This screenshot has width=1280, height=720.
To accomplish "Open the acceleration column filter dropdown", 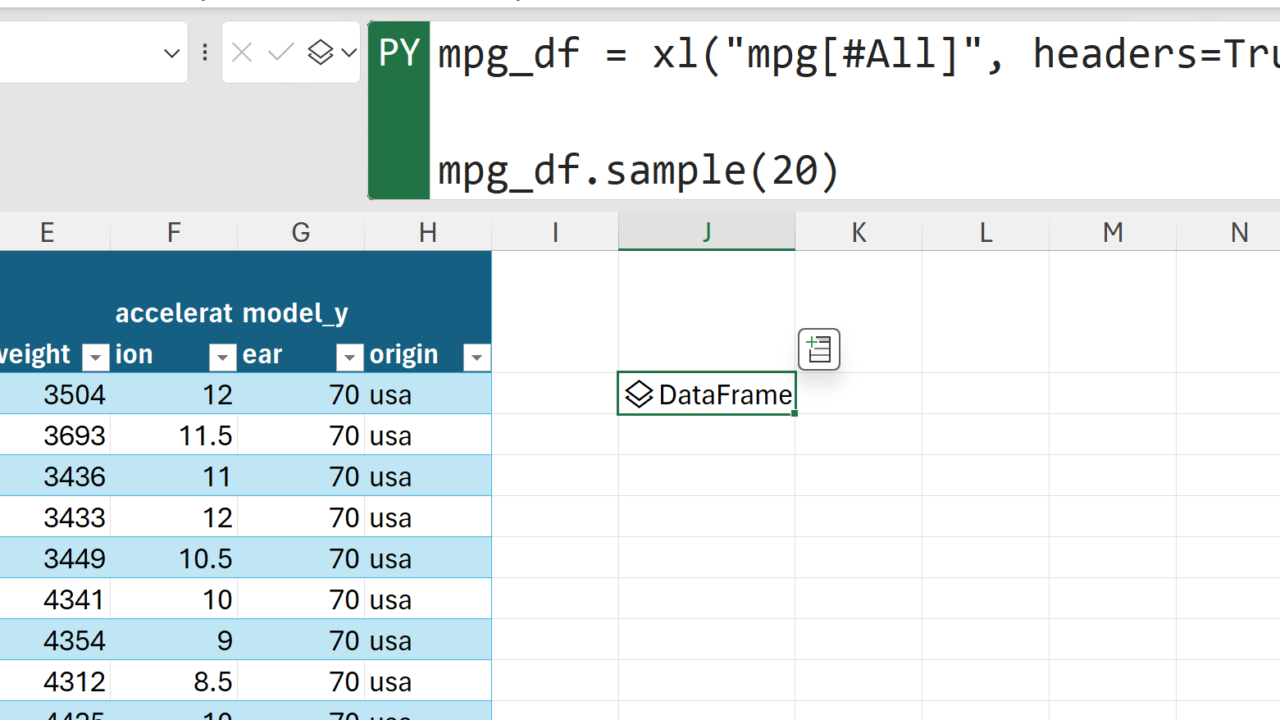I will pos(223,356).
